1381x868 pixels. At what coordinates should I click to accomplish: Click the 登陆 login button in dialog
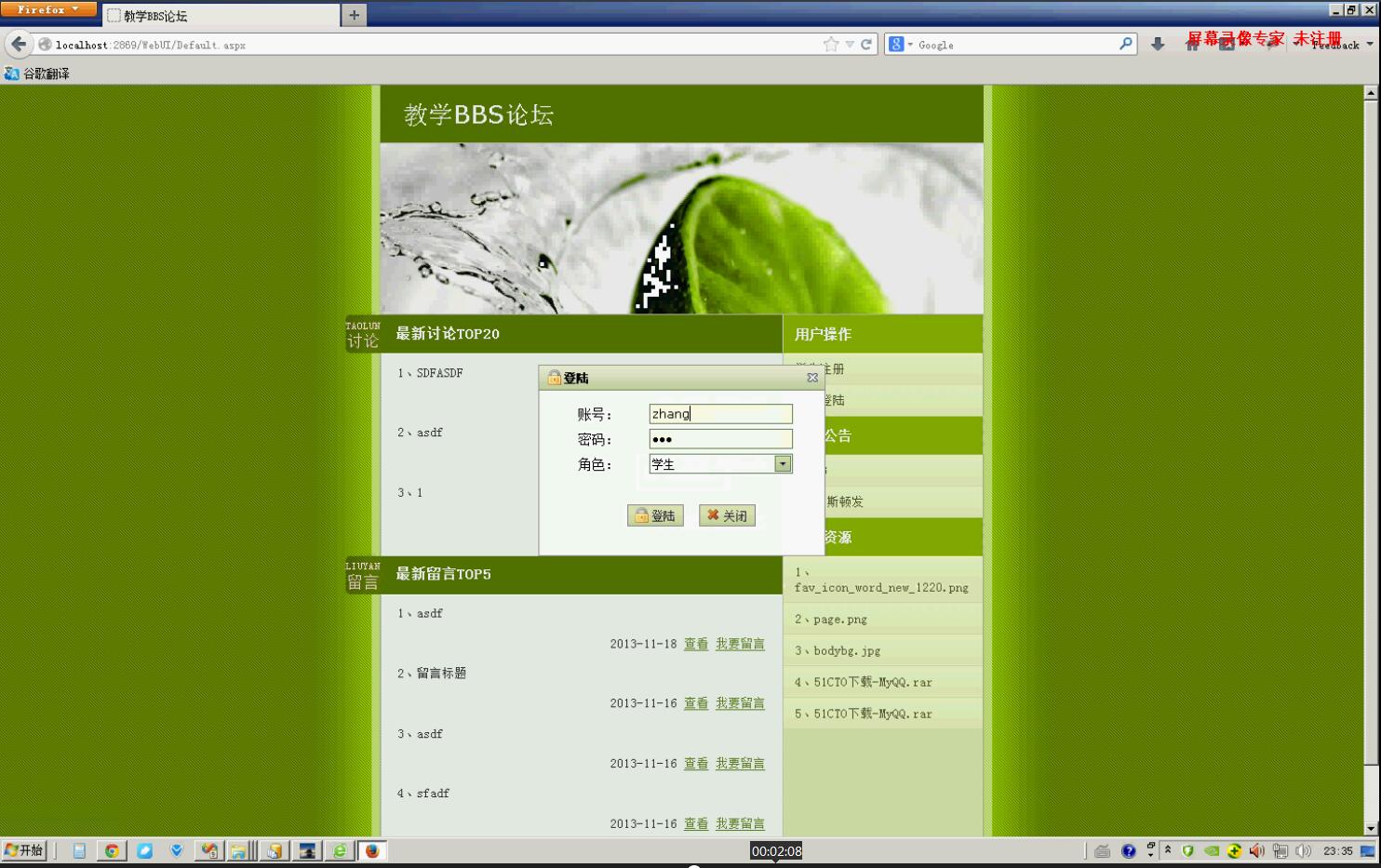tap(655, 515)
